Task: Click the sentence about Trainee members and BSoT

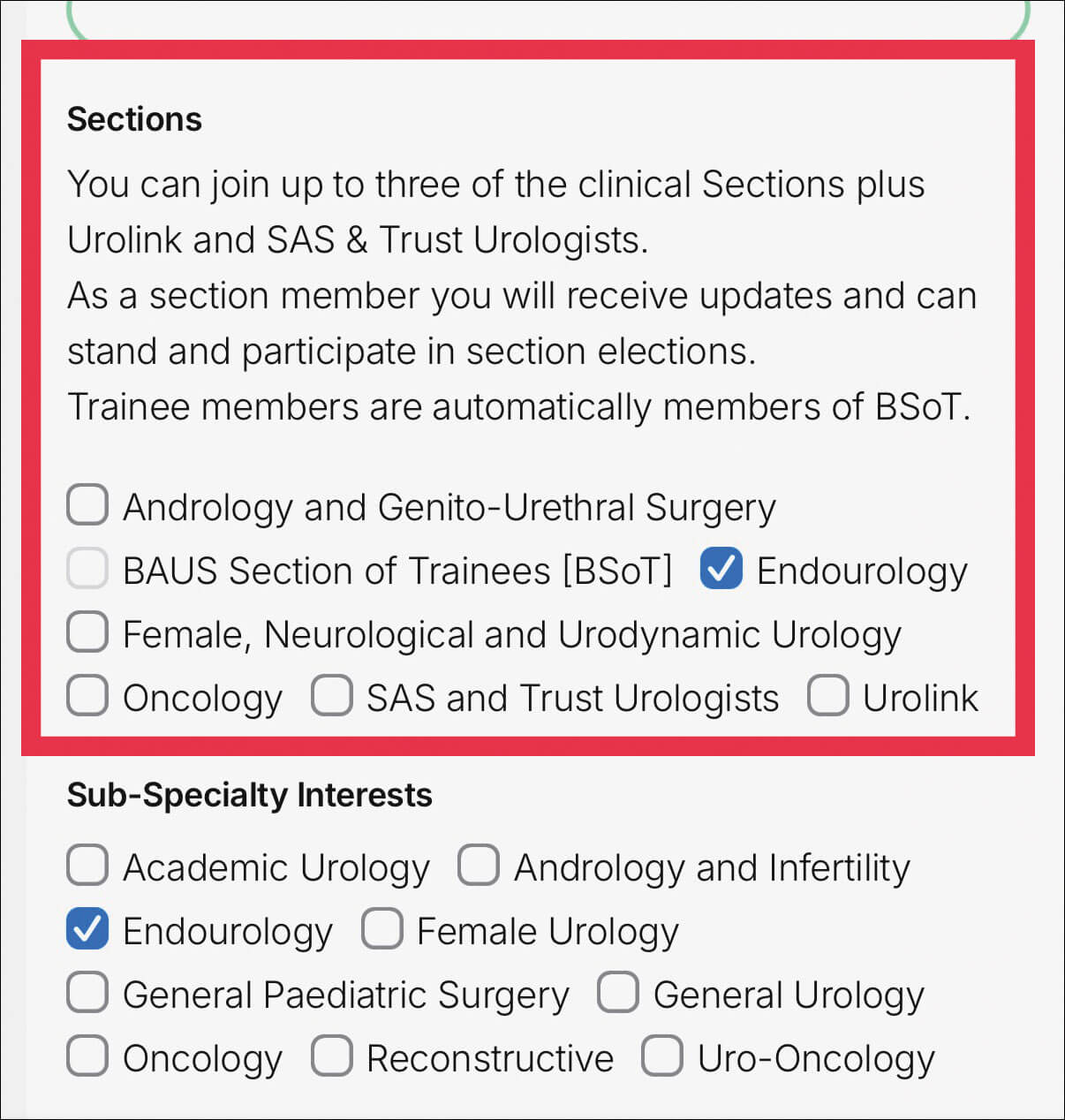Action: point(518,407)
